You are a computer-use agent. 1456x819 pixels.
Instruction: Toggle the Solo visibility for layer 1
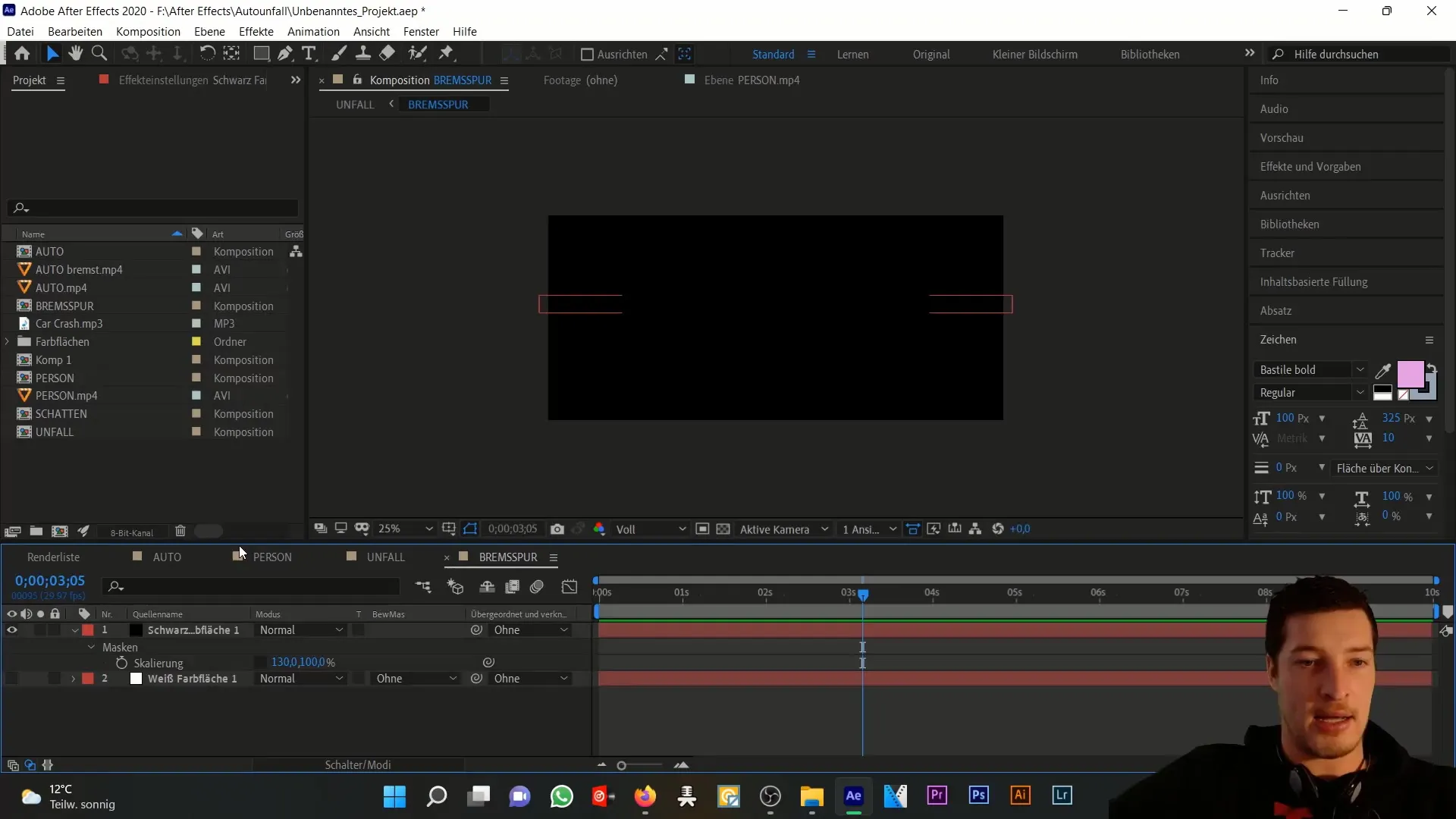40,629
